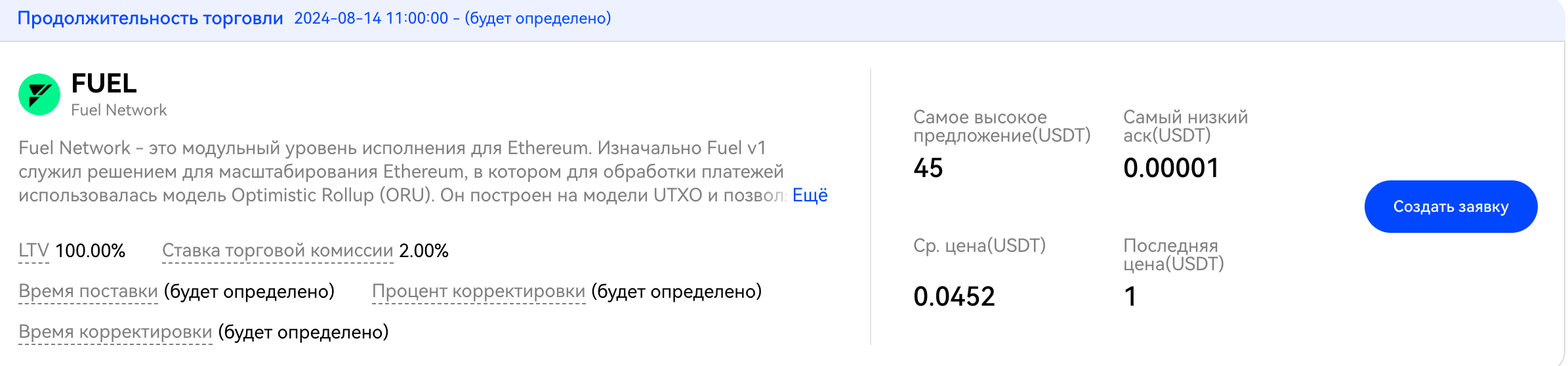The height and width of the screenshot is (366, 1568).
Task: Click the Продолжительность торговли header text
Action: 150,18
